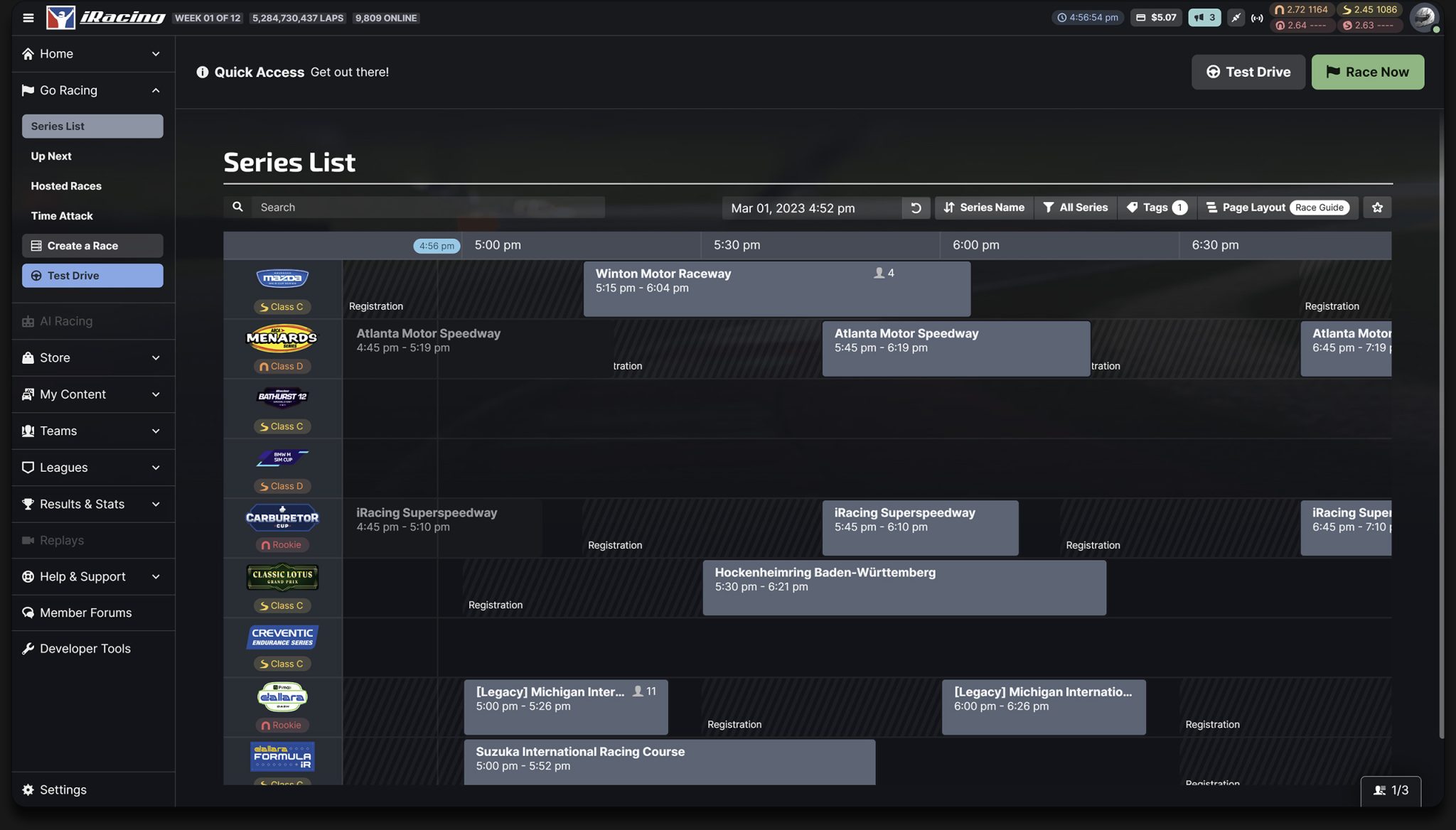The height and width of the screenshot is (830, 1456).
Task: Open the wallet showing $5.07 balance
Action: click(x=1156, y=17)
